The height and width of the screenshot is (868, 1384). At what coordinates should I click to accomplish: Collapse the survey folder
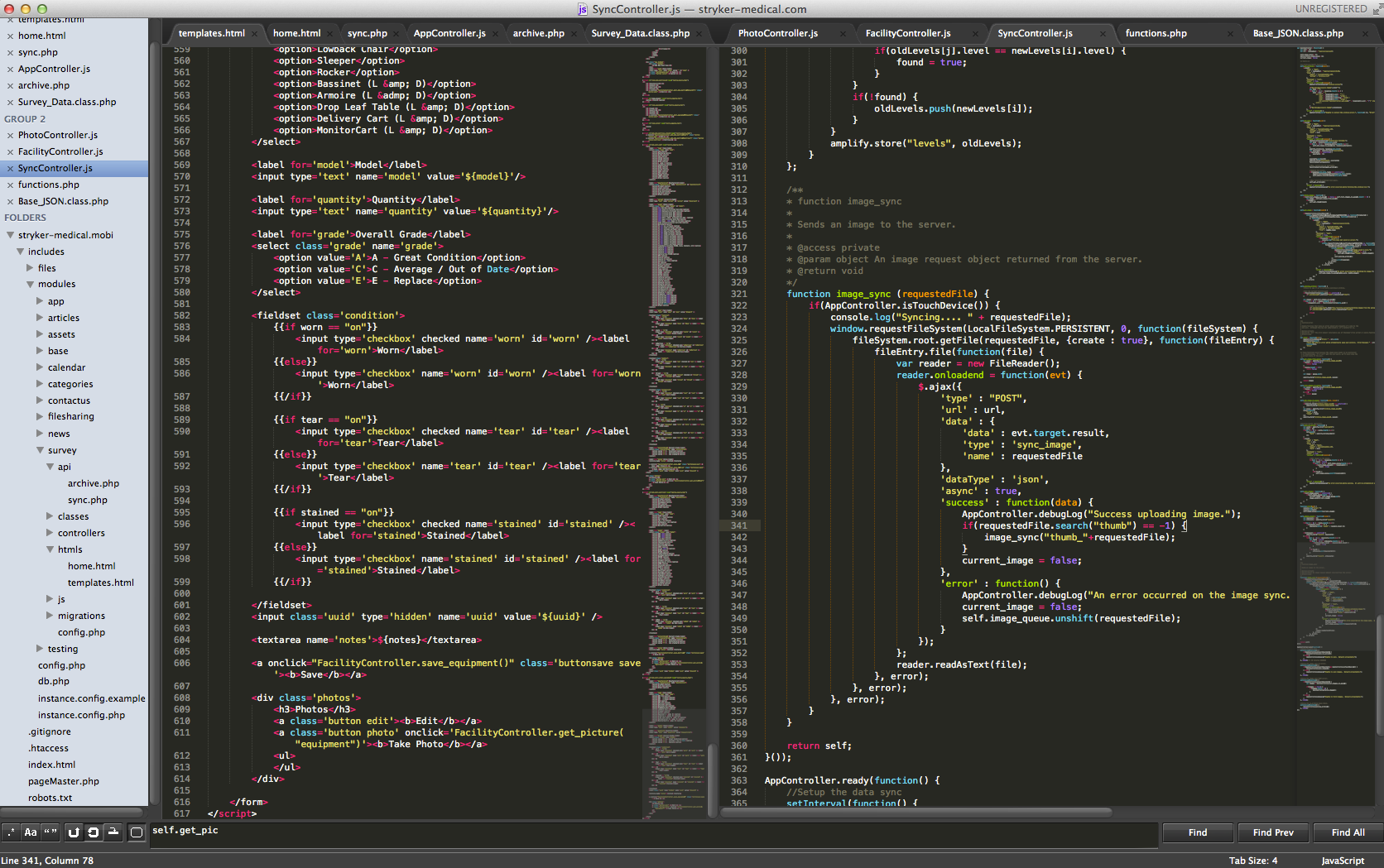point(40,450)
